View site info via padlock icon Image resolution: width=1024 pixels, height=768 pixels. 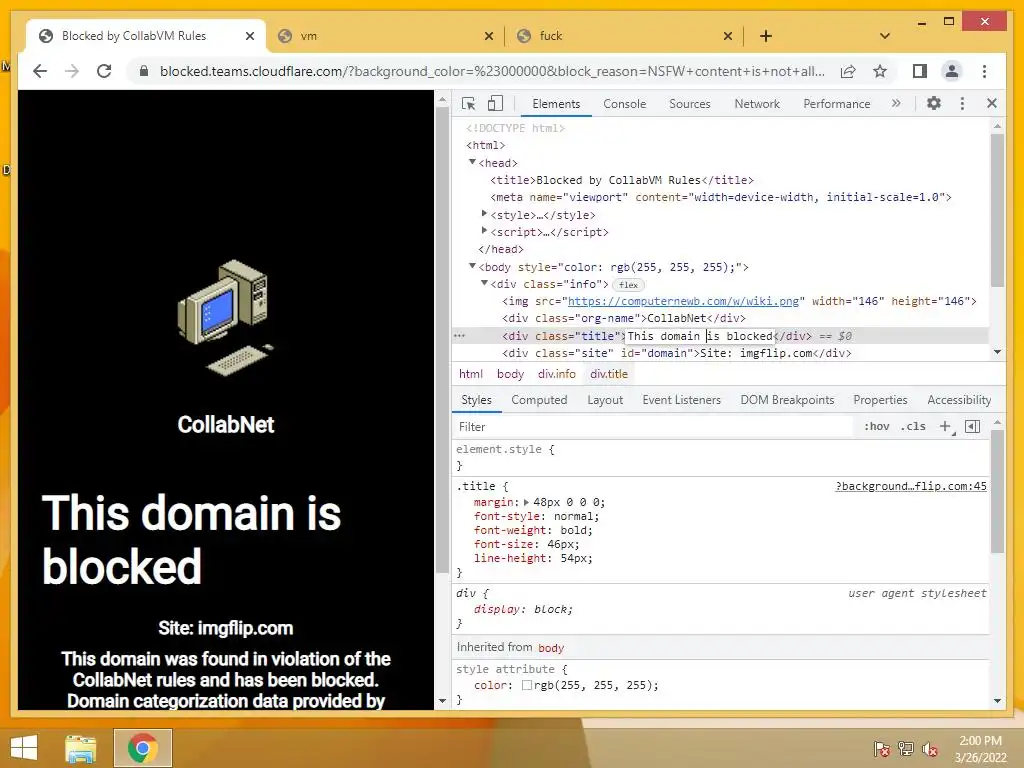[x=144, y=71]
